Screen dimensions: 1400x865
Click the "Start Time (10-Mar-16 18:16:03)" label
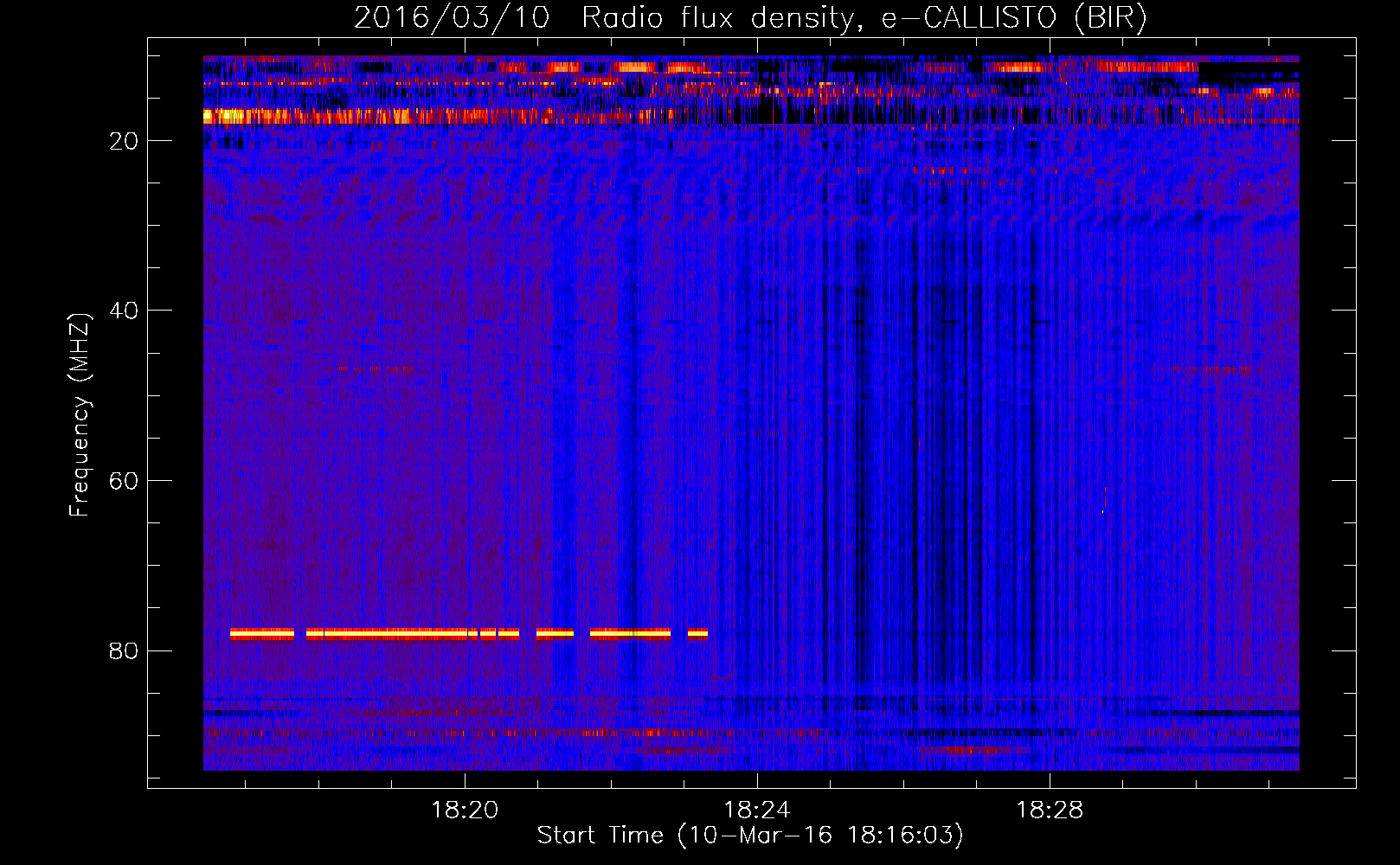coord(750,835)
